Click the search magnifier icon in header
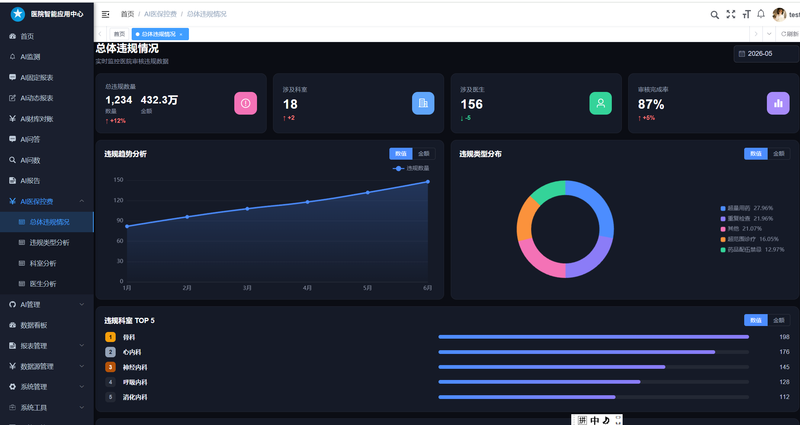800x425 pixels. (x=714, y=15)
